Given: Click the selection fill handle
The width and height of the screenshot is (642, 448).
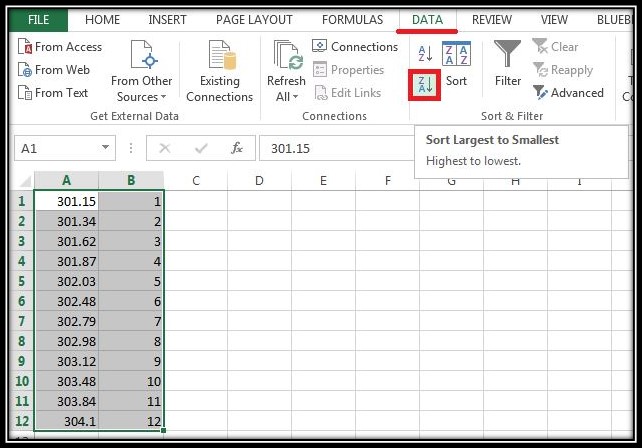Looking at the screenshot, I should point(164,430).
